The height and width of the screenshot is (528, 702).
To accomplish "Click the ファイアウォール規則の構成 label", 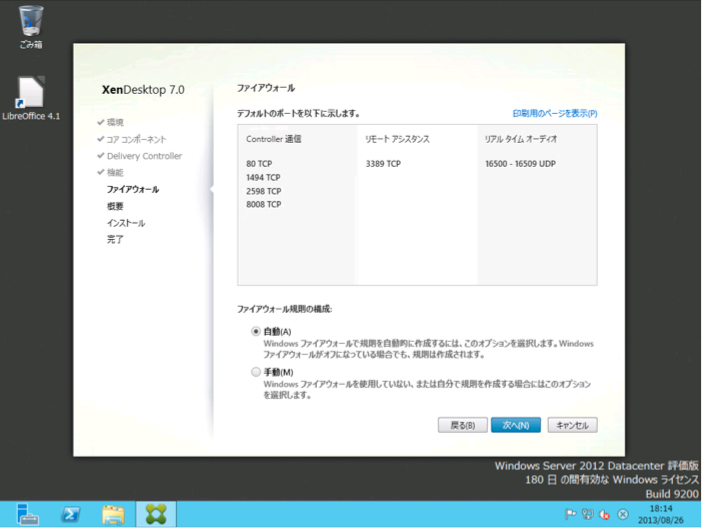I will [284, 309].
